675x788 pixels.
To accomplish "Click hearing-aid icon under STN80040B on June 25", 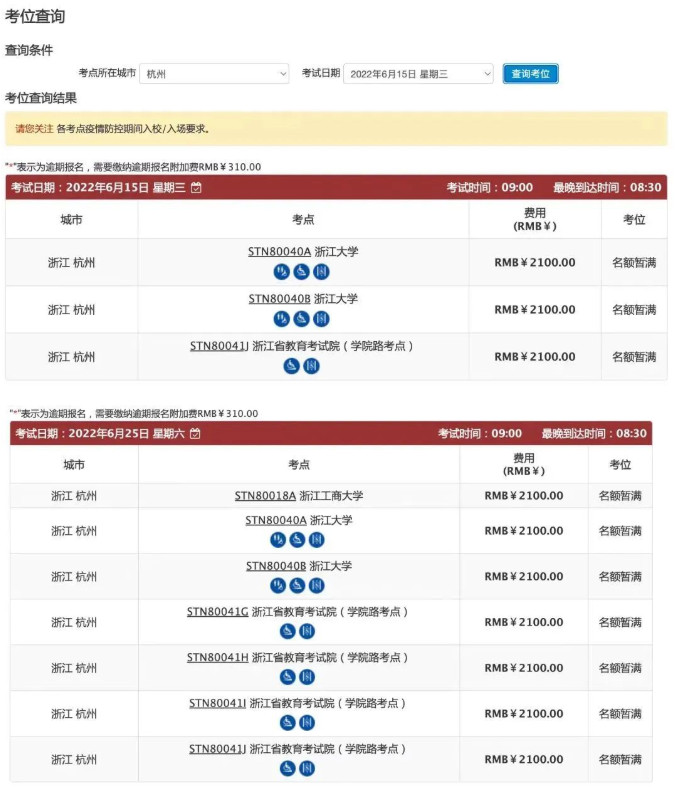I will [278, 585].
